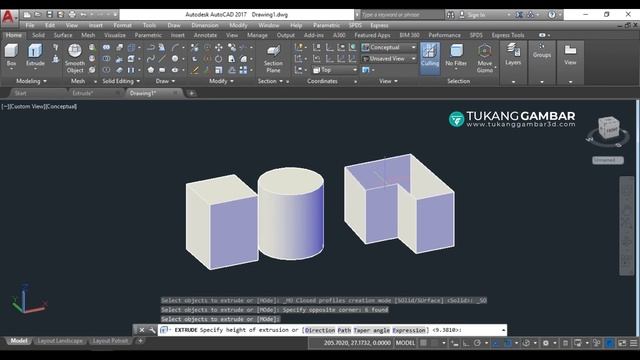Image resolution: width=640 pixels, height=360 pixels.
Task: Switch to the Annotate ribbon tab
Action: click(x=205, y=36)
